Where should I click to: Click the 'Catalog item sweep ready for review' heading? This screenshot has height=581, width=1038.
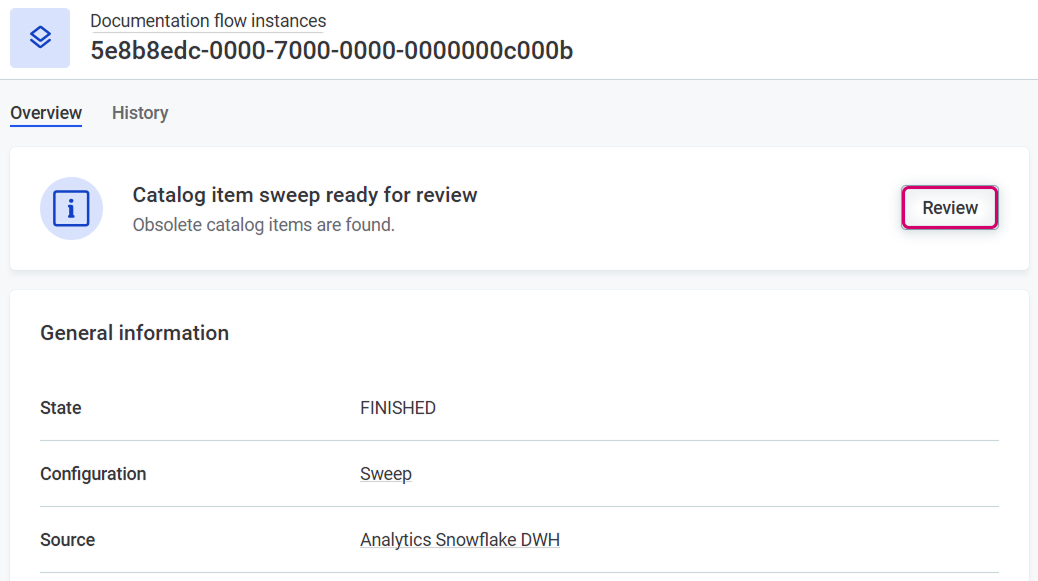pos(305,195)
